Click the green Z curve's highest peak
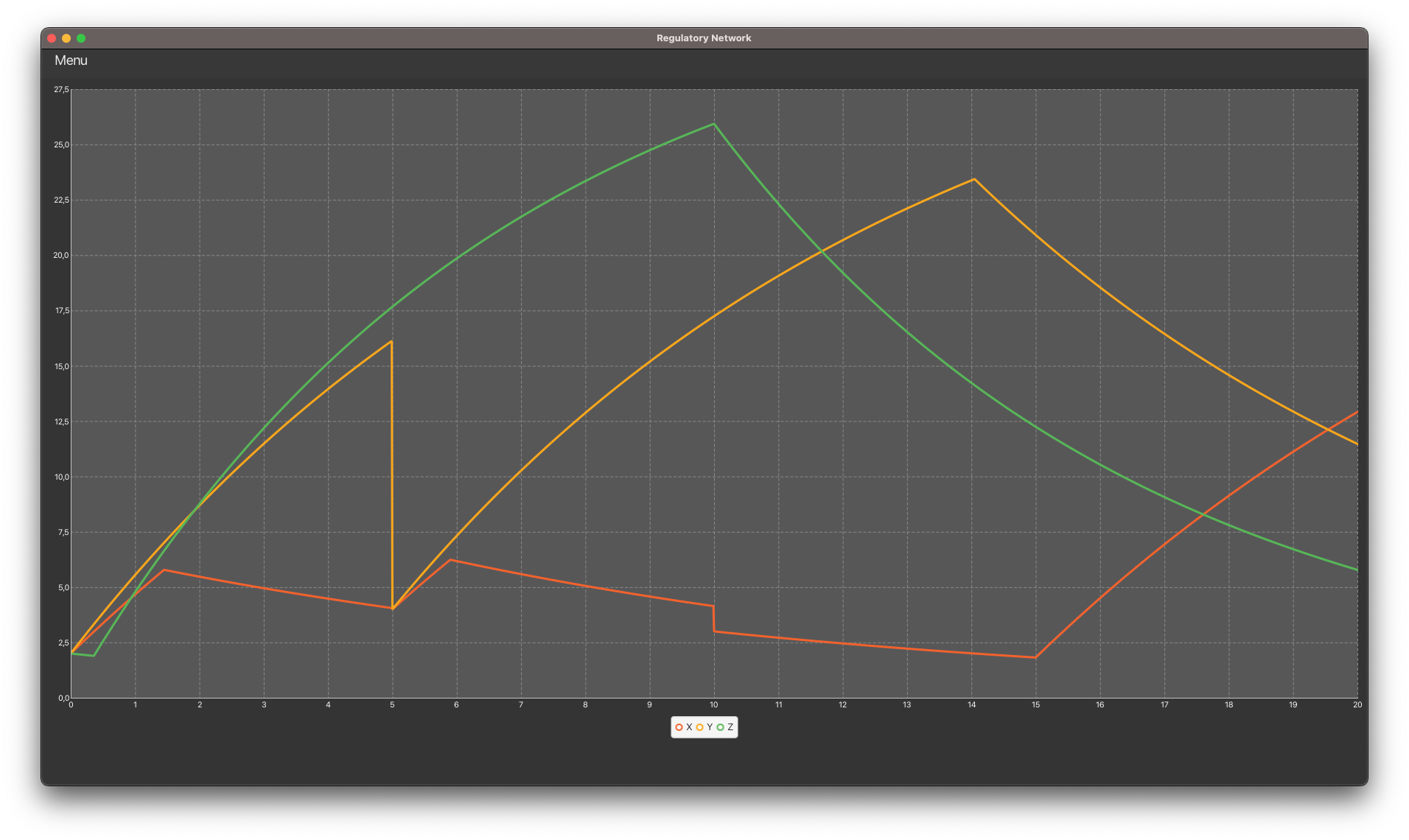 point(713,124)
